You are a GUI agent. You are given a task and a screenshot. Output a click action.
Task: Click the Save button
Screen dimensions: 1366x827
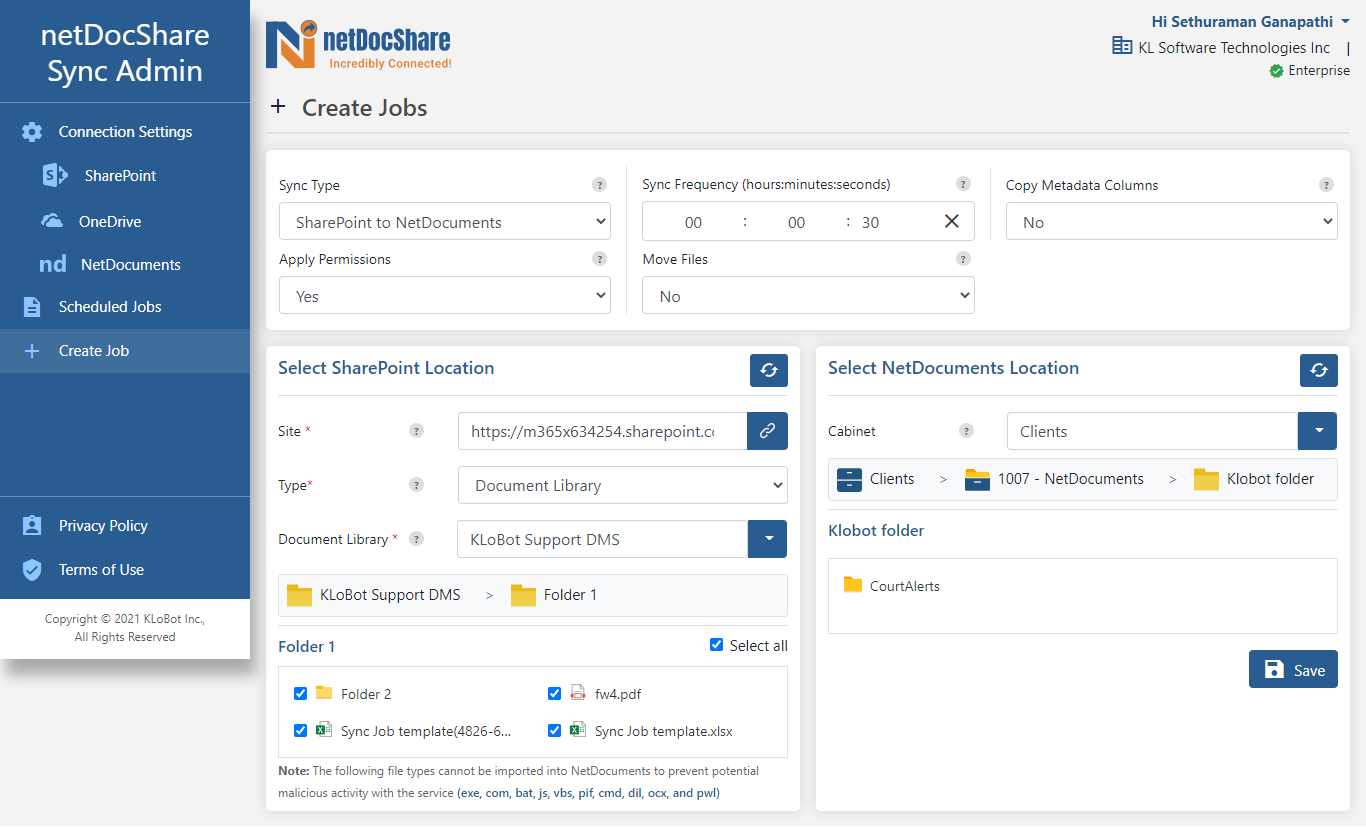pos(1293,669)
